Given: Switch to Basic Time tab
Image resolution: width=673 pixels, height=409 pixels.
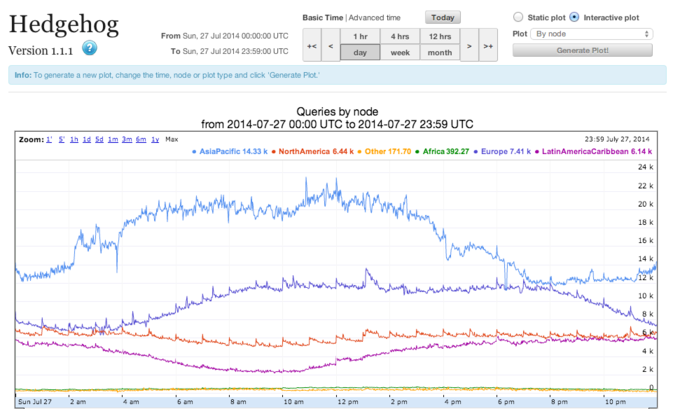Looking at the screenshot, I should click(x=323, y=18).
